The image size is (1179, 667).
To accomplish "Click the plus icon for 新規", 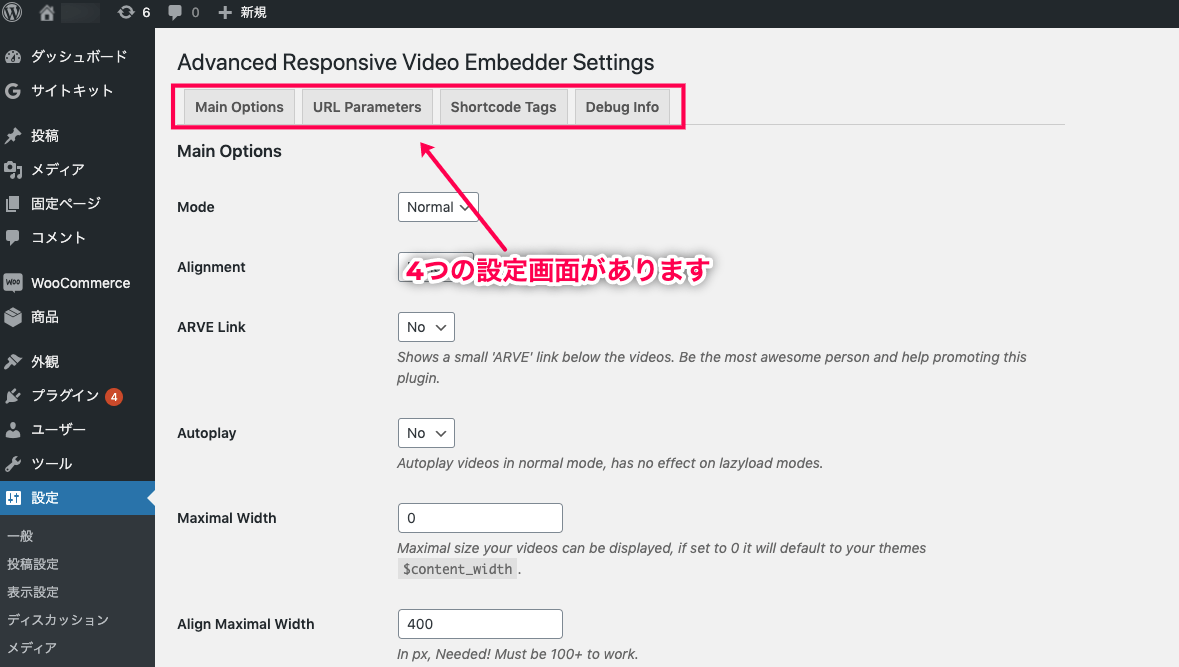I will click(x=224, y=12).
